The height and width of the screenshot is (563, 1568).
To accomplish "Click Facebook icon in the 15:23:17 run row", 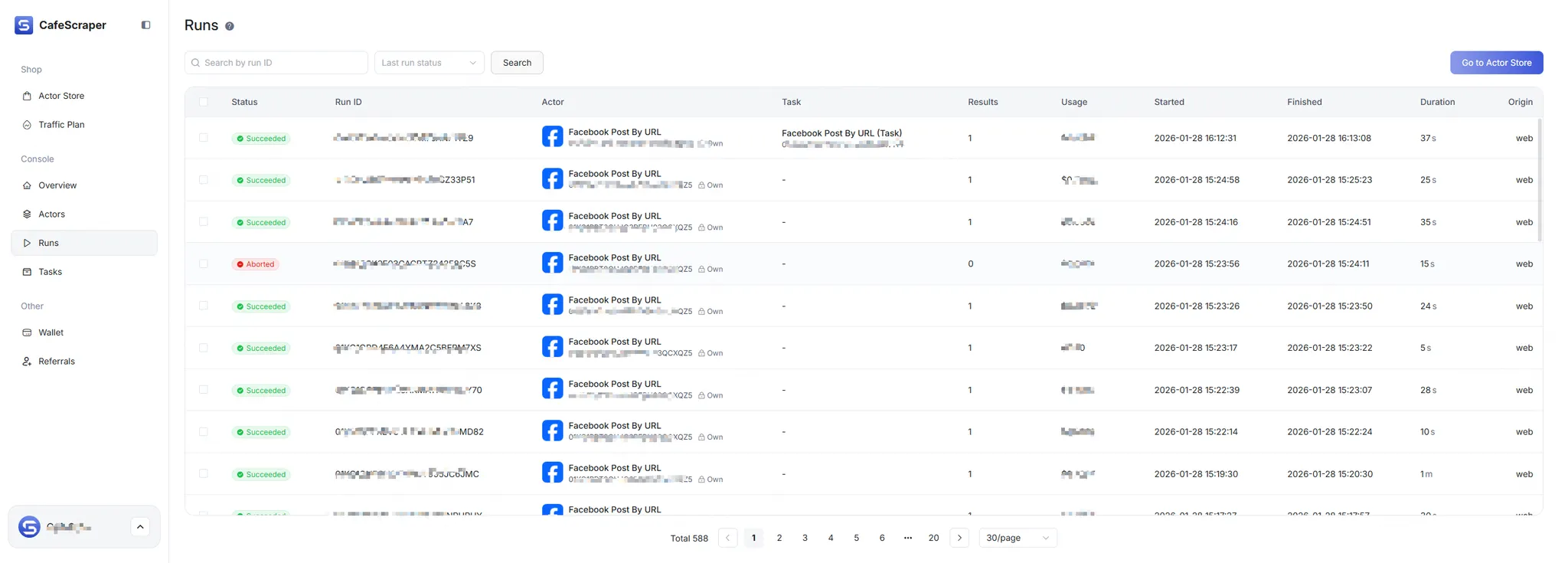I will tap(553, 347).
